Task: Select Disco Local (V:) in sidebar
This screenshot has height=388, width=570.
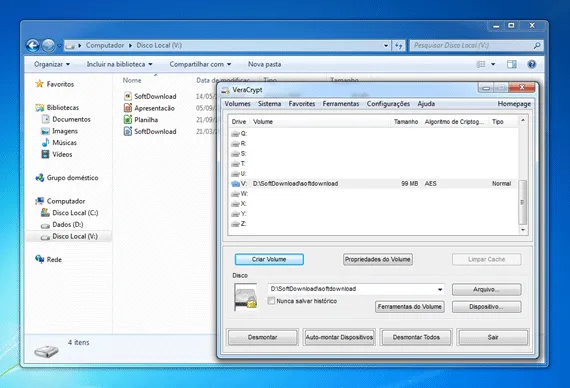Action: coord(69,236)
